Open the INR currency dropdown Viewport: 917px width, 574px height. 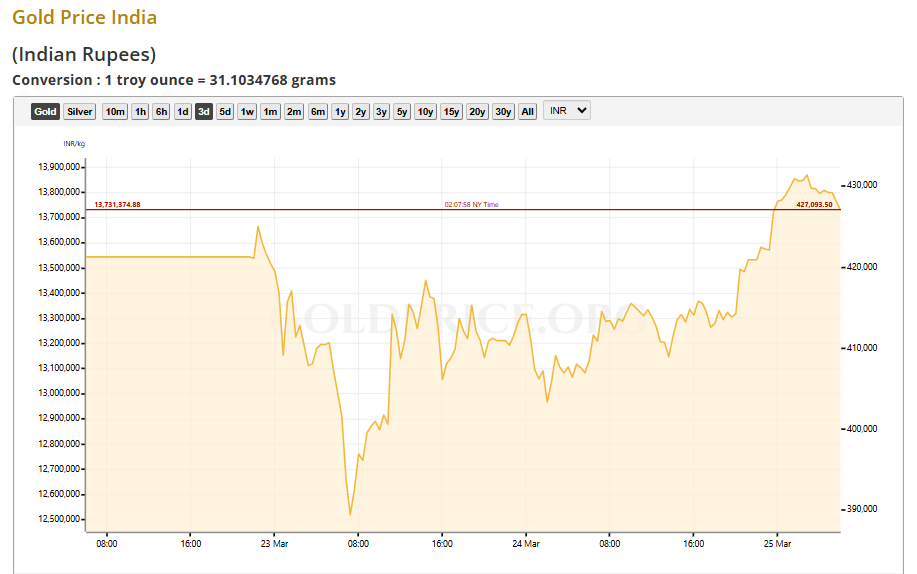(567, 111)
